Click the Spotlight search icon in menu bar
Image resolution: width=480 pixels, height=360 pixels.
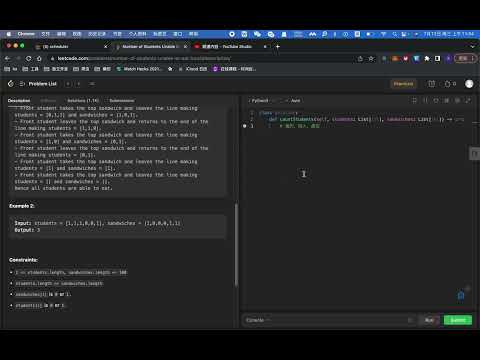click(x=394, y=34)
